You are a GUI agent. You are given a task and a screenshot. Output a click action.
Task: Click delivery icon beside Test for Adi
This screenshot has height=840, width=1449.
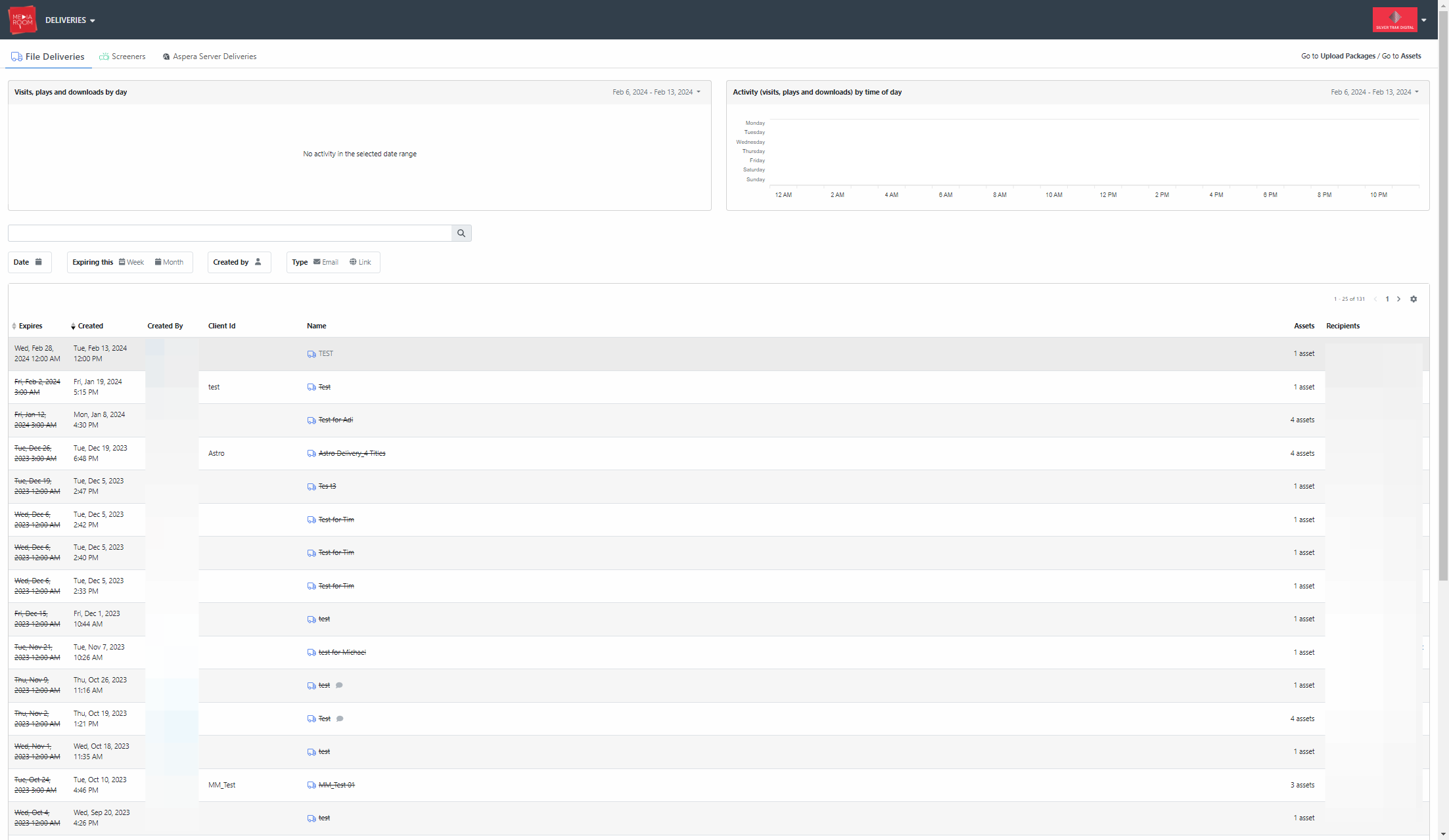point(311,420)
